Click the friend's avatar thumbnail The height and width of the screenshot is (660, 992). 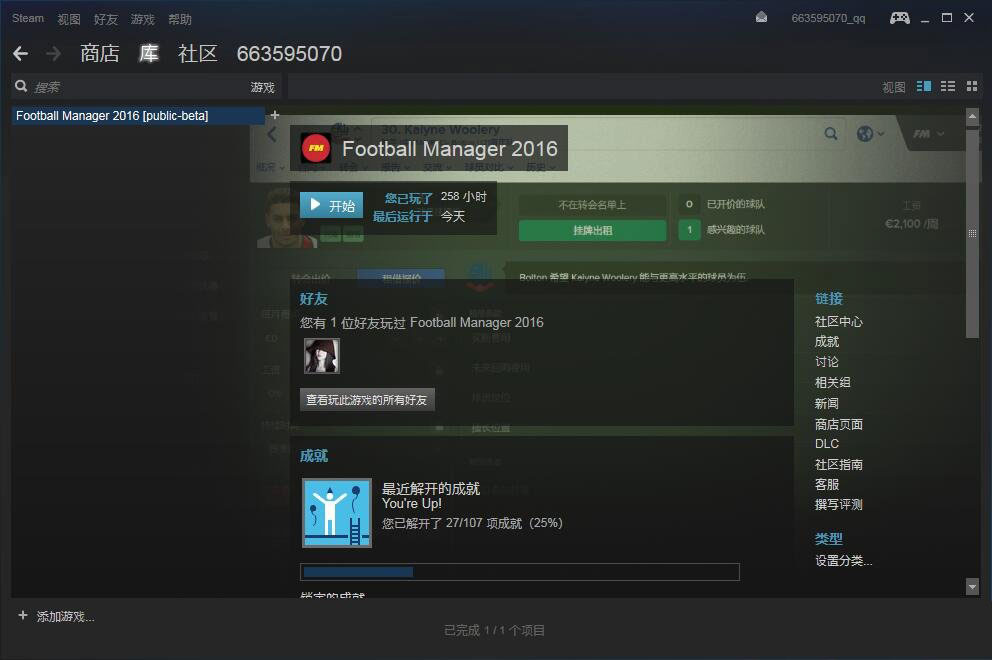(x=321, y=355)
